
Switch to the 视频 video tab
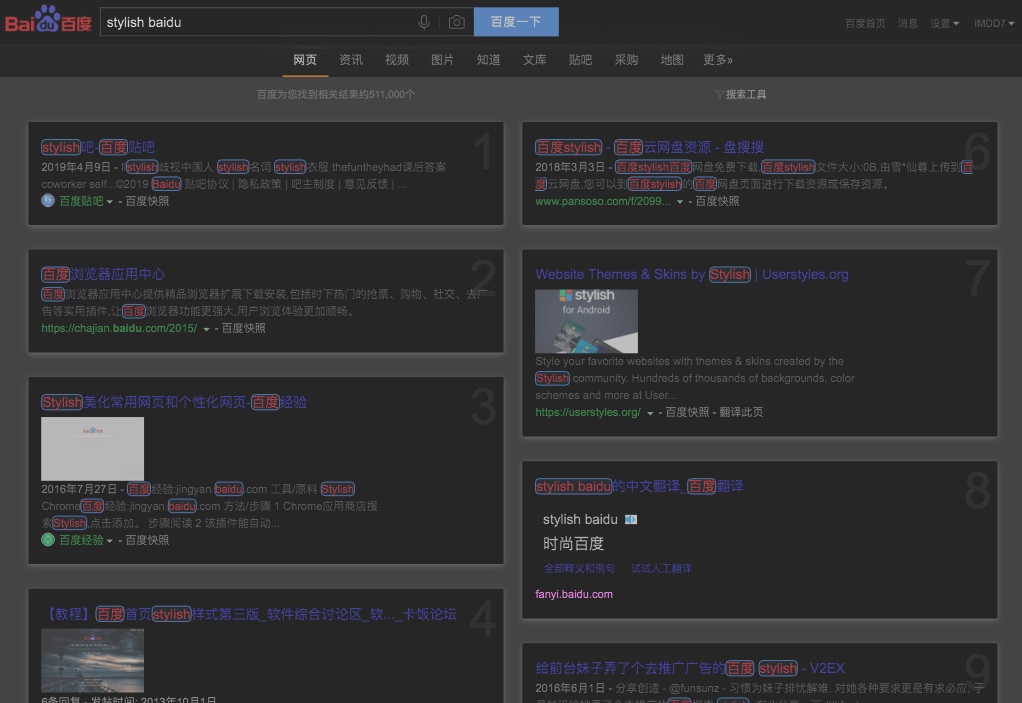click(396, 60)
